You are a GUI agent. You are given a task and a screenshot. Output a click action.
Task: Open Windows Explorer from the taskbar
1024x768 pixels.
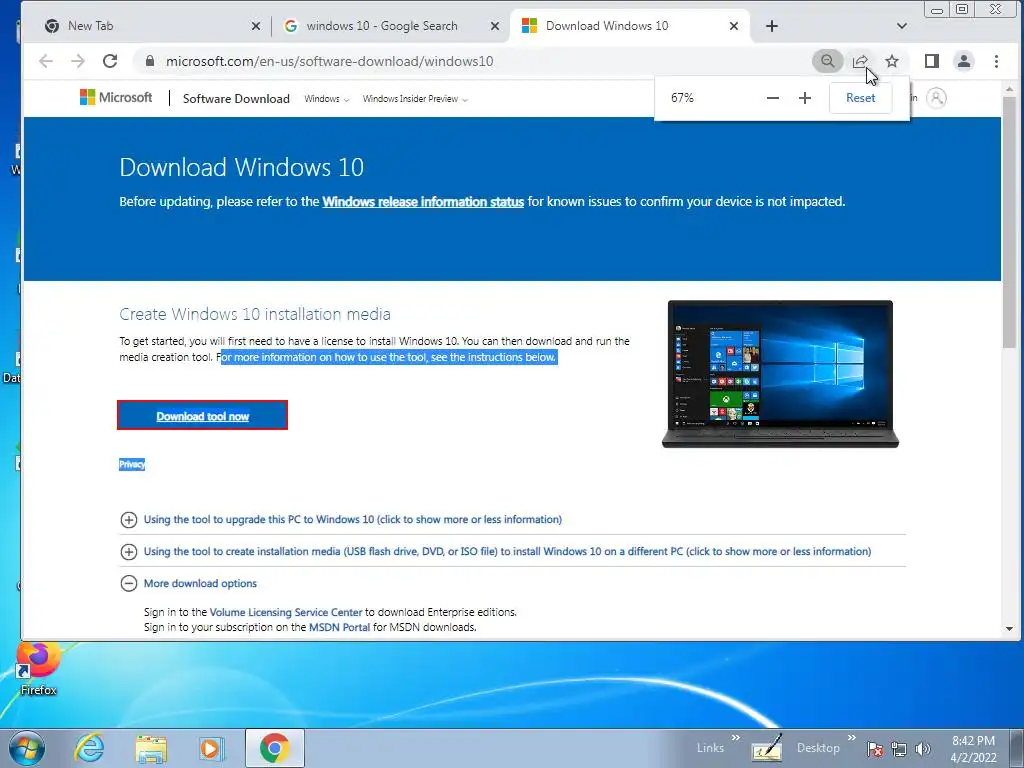[151, 748]
